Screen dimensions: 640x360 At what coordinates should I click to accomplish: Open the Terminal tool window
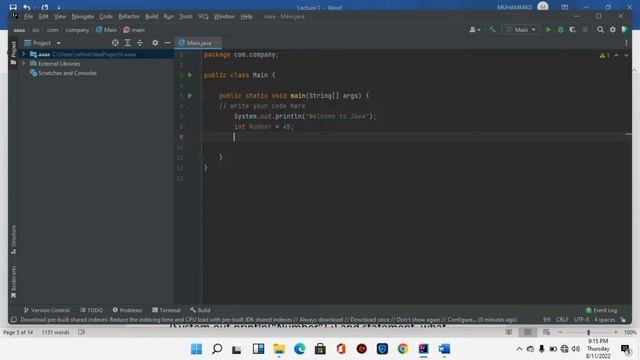166,310
